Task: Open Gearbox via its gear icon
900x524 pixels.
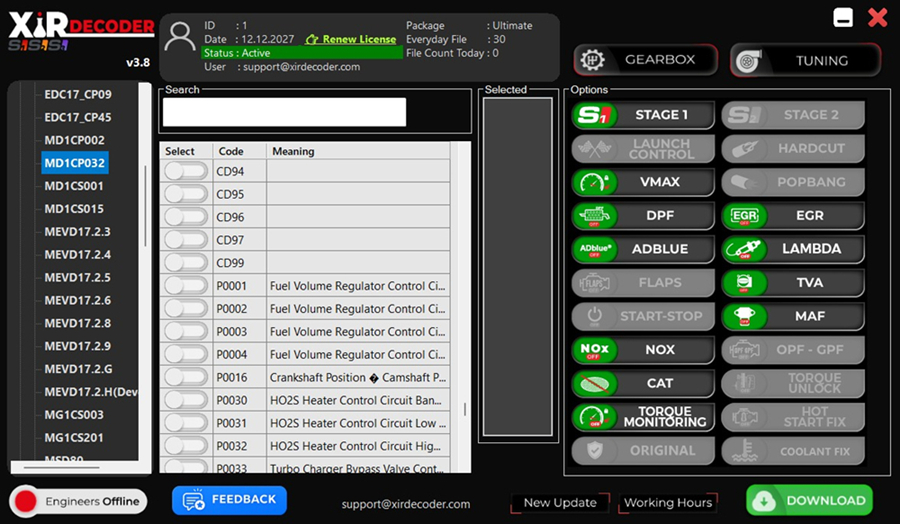Action: click(x=592, y=60)
